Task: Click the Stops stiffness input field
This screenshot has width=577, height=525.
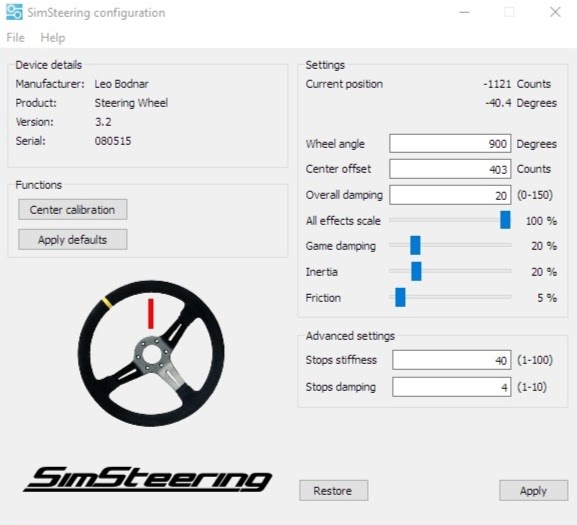Action: (452, 360)
